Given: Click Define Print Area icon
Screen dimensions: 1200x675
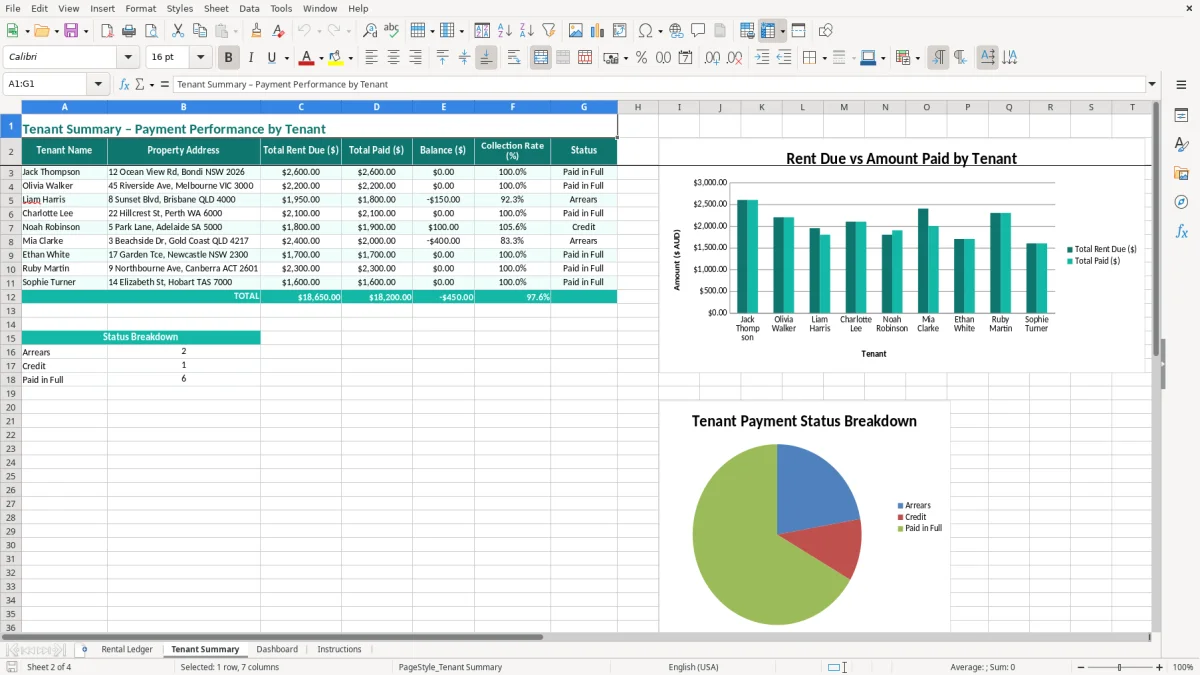Looking at the screenshot, I should pos(747,31).
